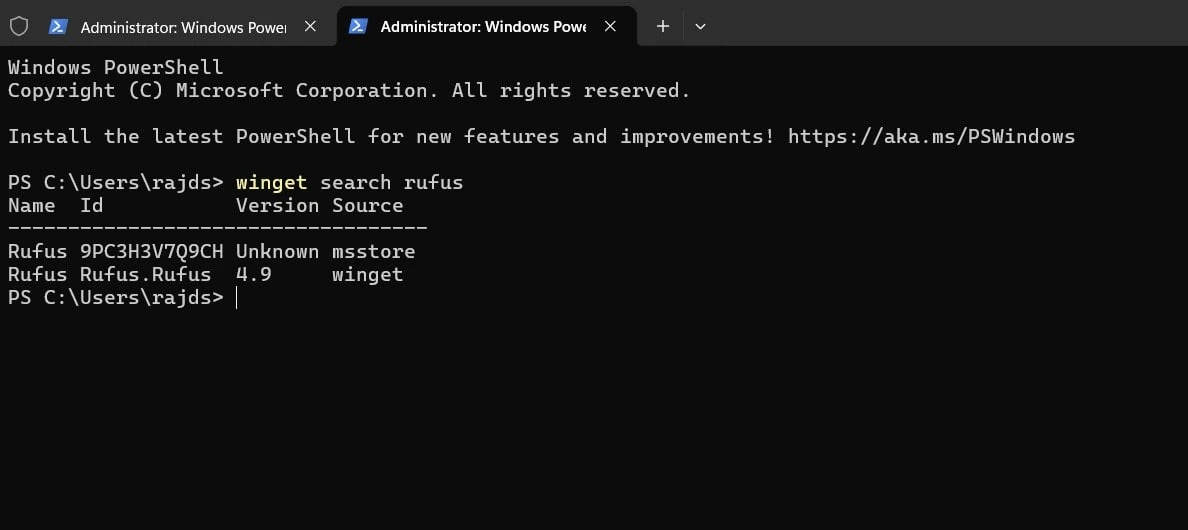The height and width of the screenshot is (530, 1188).
Task: Click the 'Source' column header text
Action: pos(367,206)
